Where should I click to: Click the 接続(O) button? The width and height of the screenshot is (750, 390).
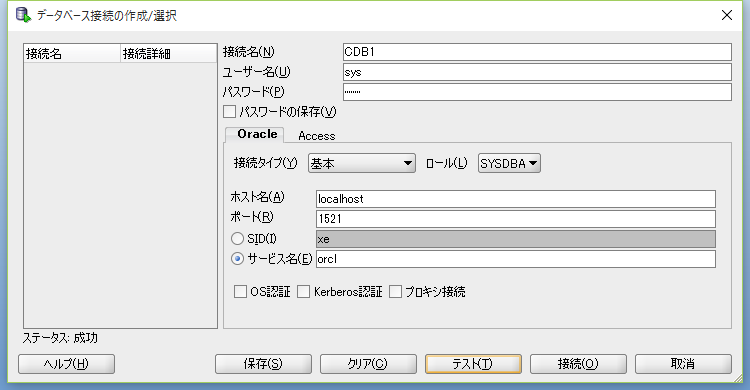[578, 364]
